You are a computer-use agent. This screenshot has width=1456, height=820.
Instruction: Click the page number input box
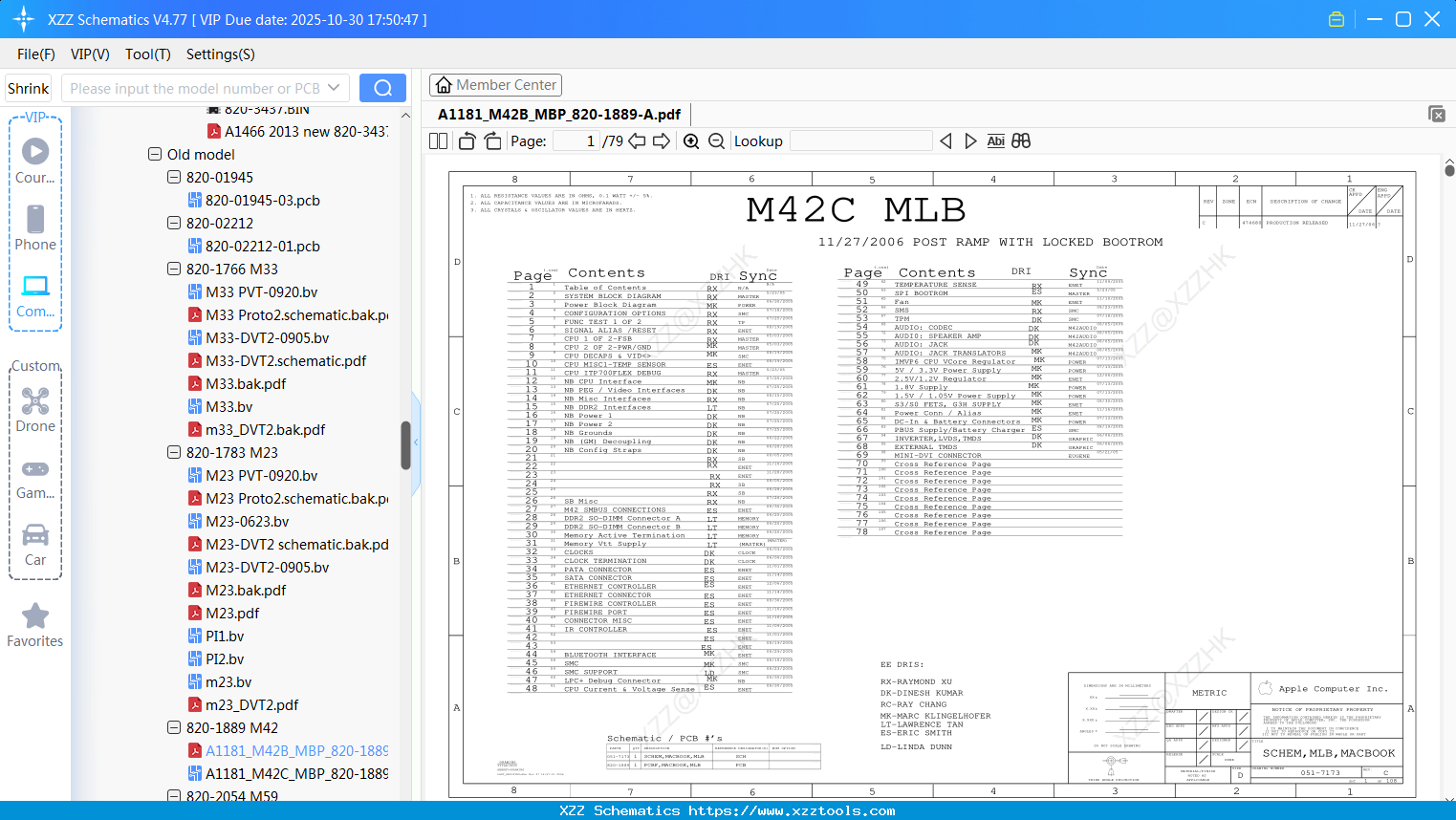tap(576, 141)
